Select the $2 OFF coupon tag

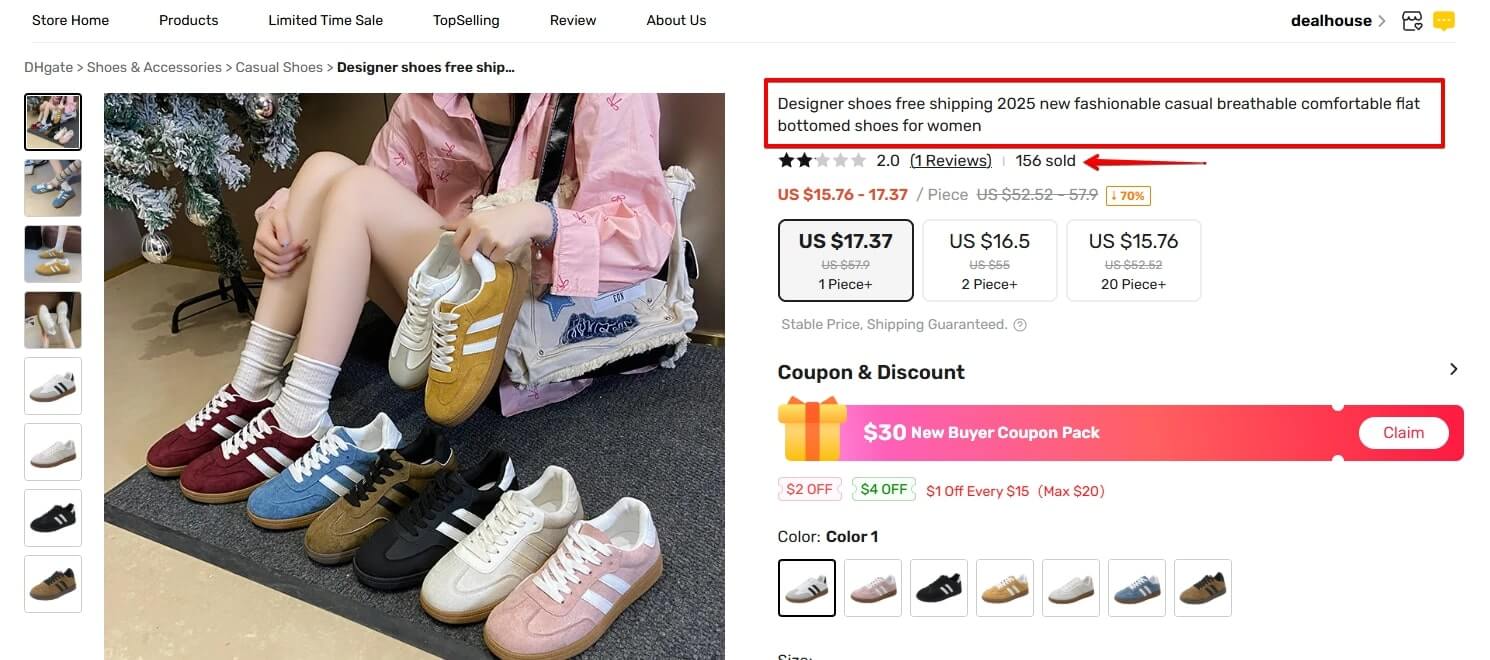point(810,489)
